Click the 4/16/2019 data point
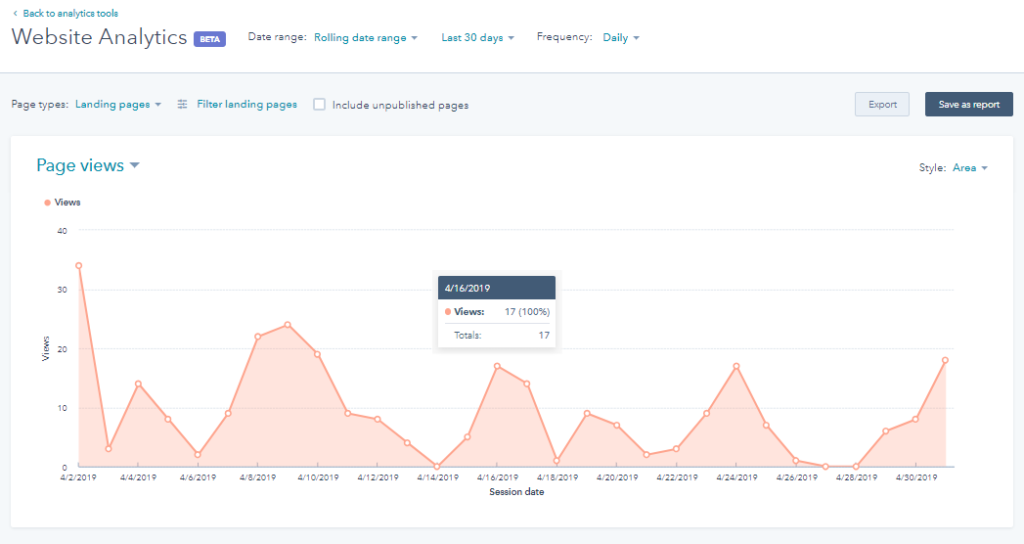Viewport: 1024px width, 544px height. point(498,366)
